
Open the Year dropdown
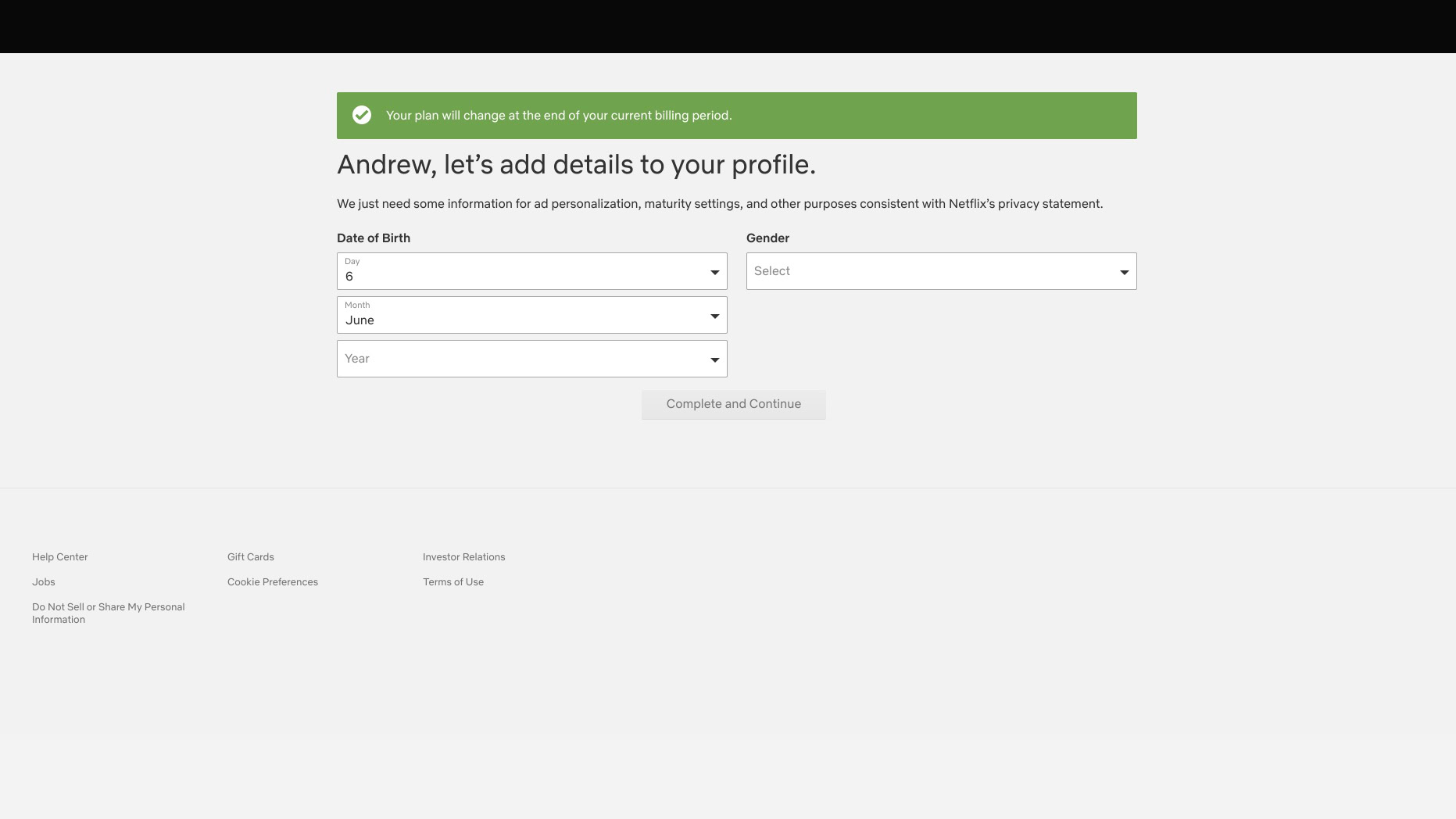[x=524, y=359]
